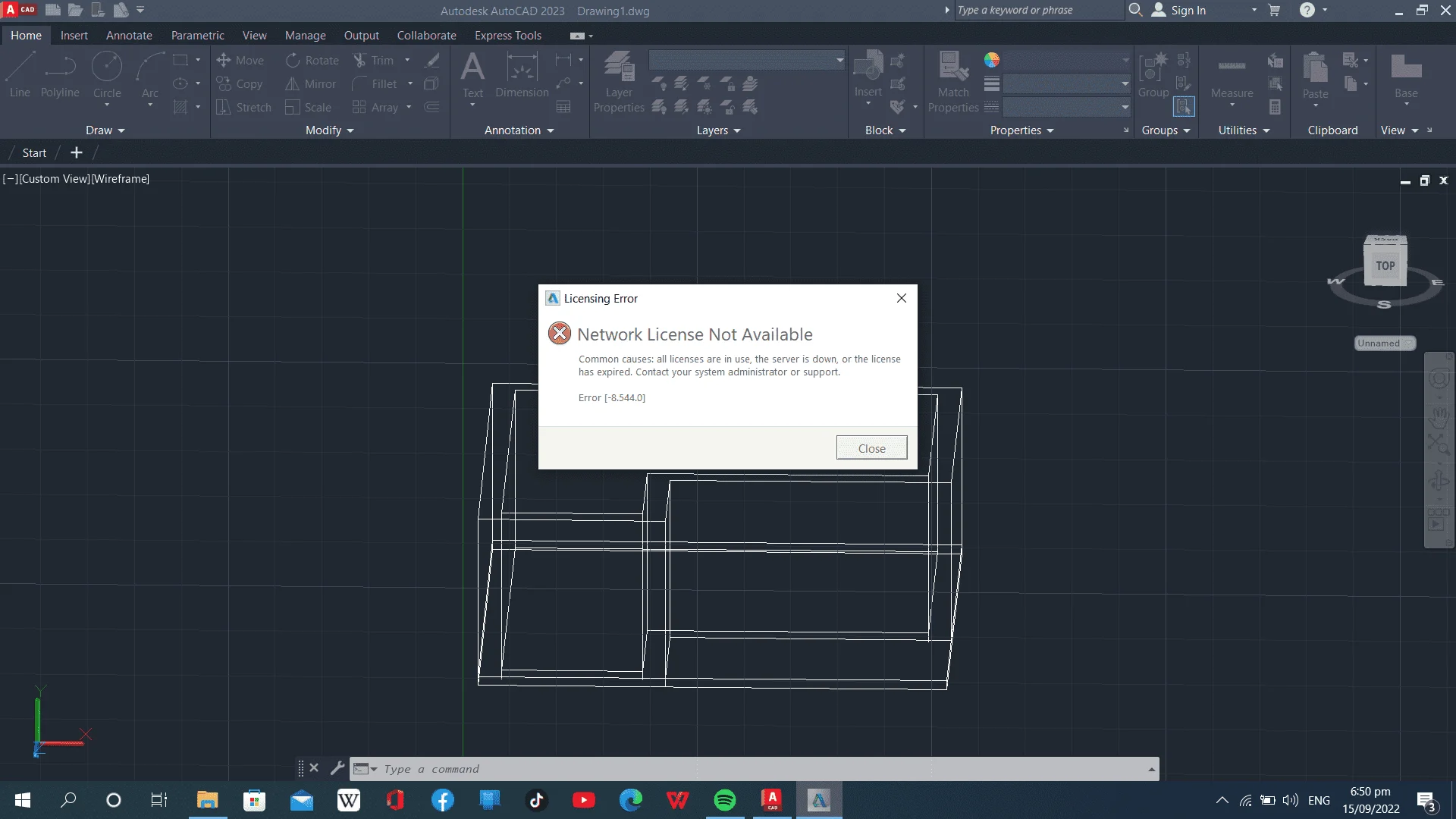Open File Explorer from taskbar
This screenshot has height=819, width=1456.
(207, 800)
